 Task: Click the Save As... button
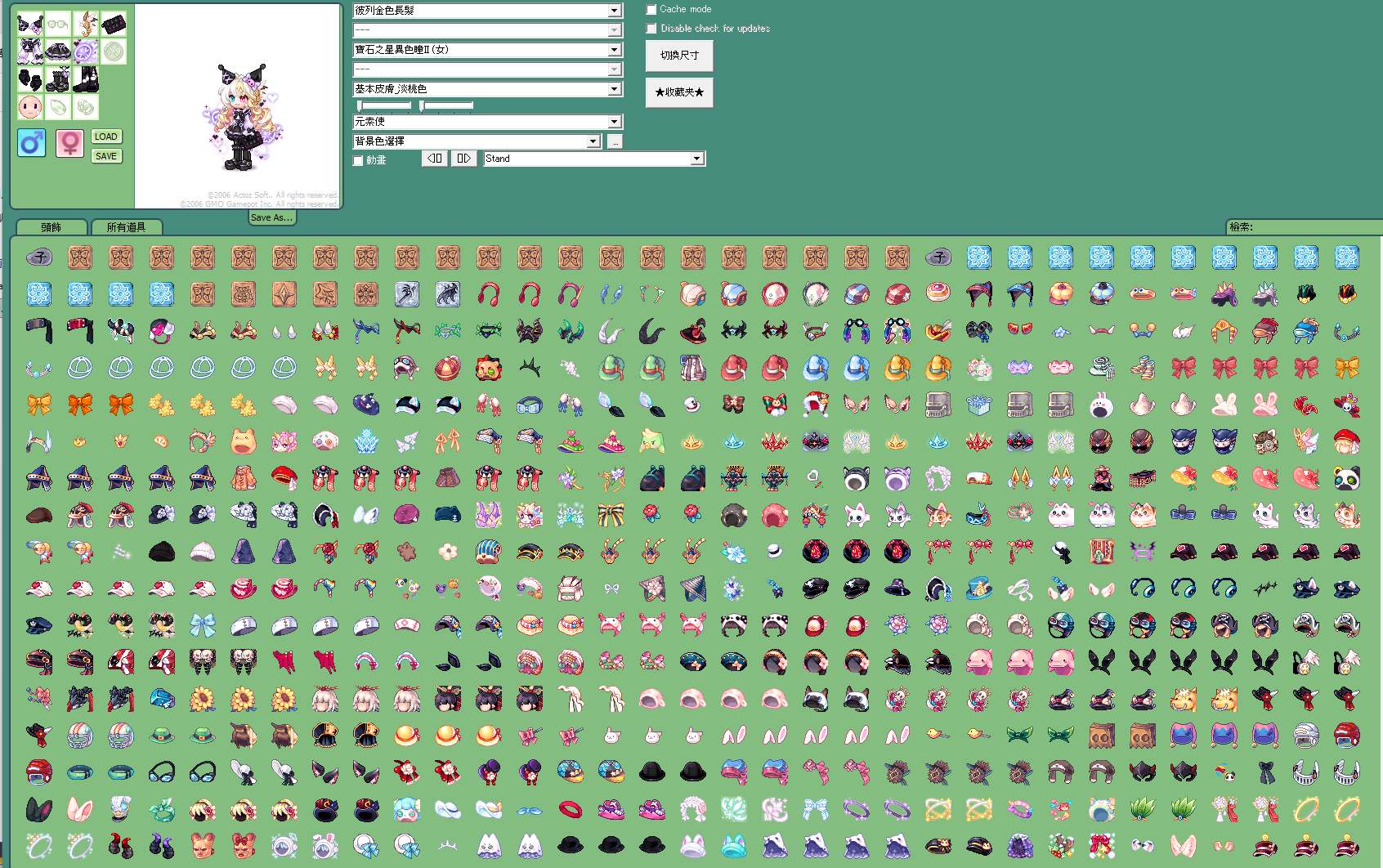point(271,217)
